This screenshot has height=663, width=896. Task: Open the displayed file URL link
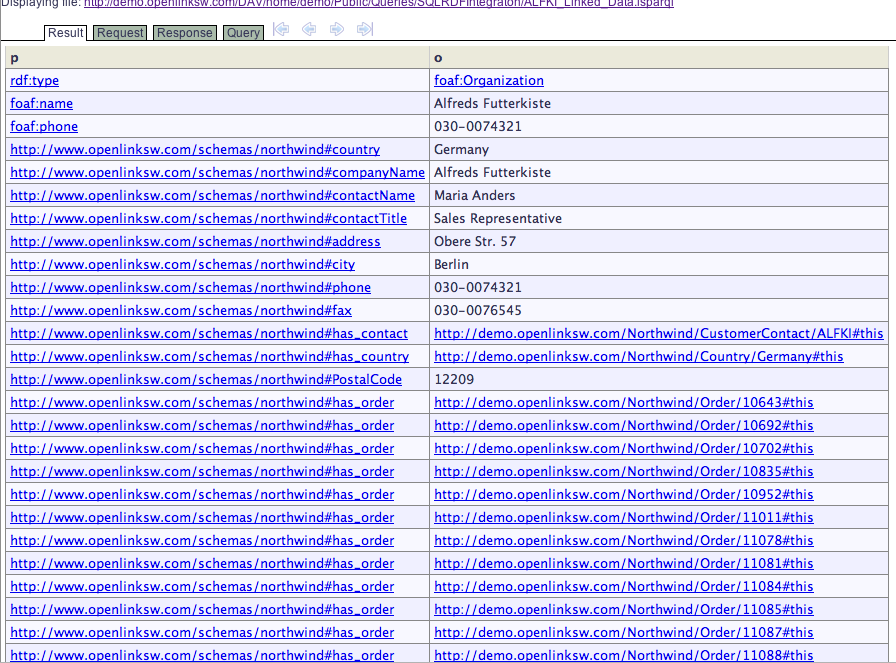point(378,4)
